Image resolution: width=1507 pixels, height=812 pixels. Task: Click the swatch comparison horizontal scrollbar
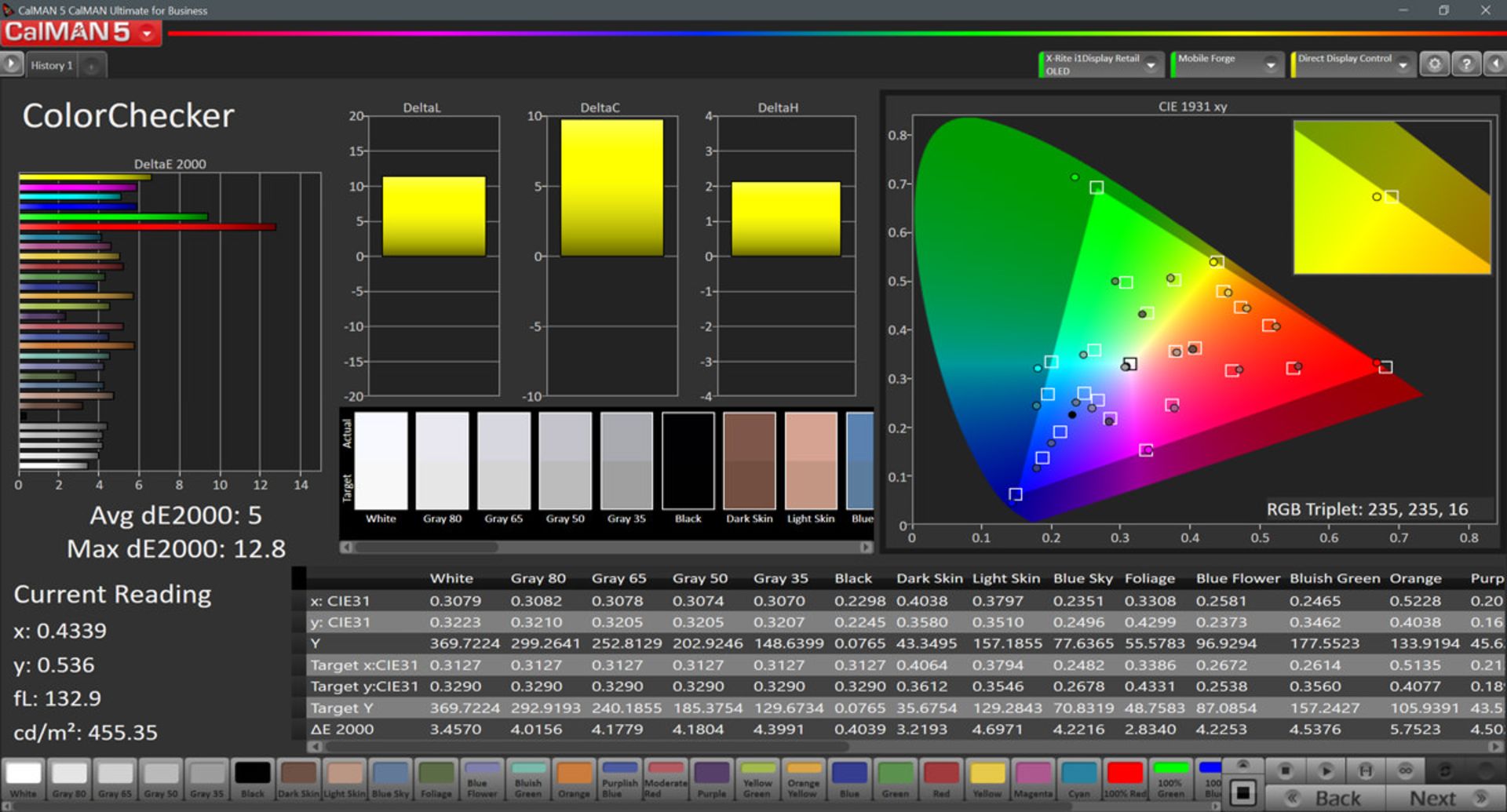pos(425,548)
